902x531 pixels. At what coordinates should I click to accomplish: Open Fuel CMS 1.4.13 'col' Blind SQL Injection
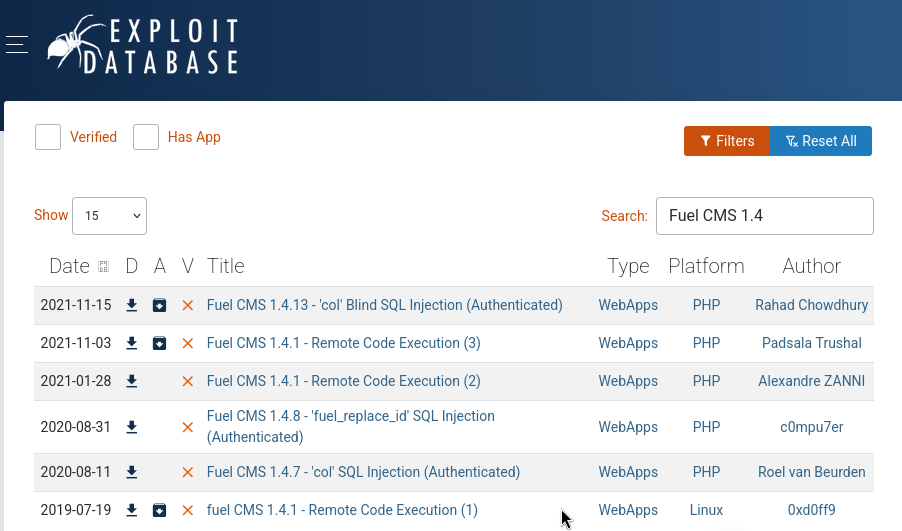coord(384,305)
